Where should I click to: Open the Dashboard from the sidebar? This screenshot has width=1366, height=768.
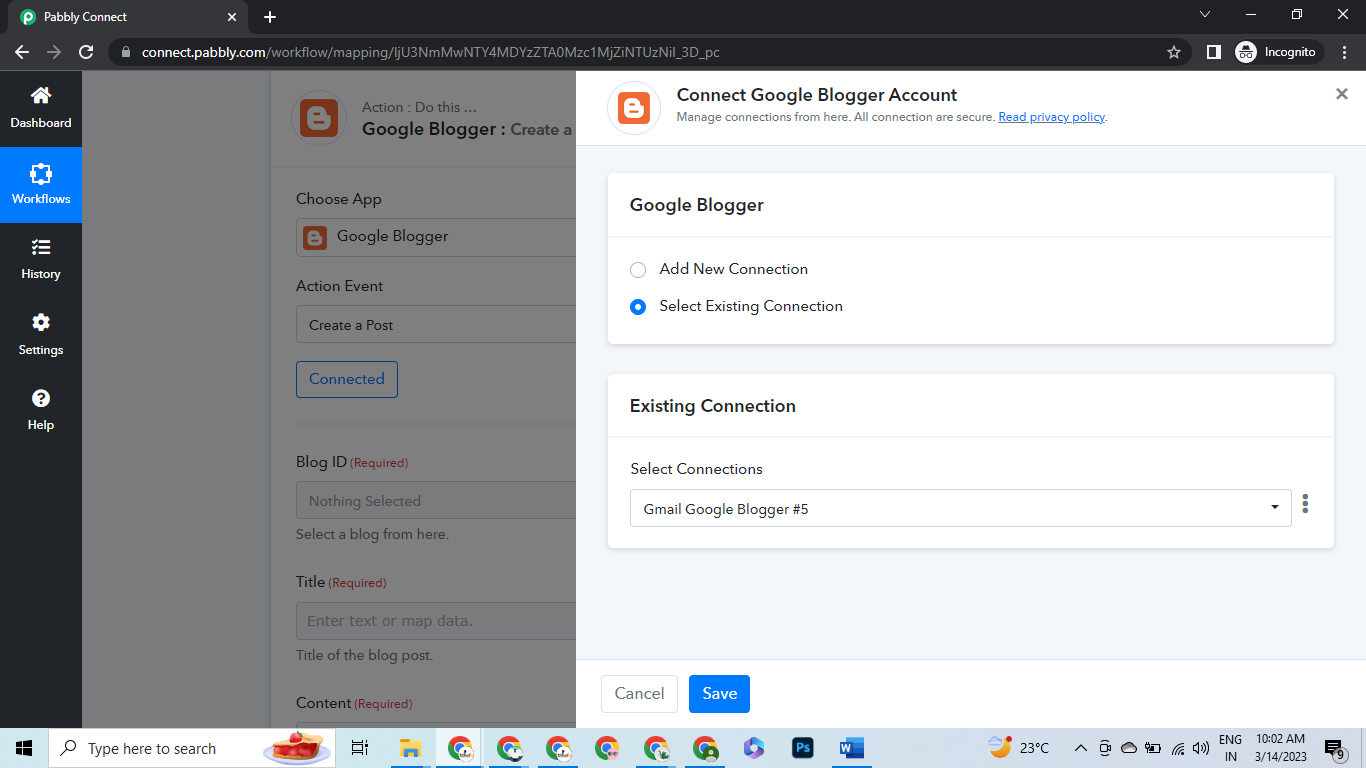(x=41, y=108)
